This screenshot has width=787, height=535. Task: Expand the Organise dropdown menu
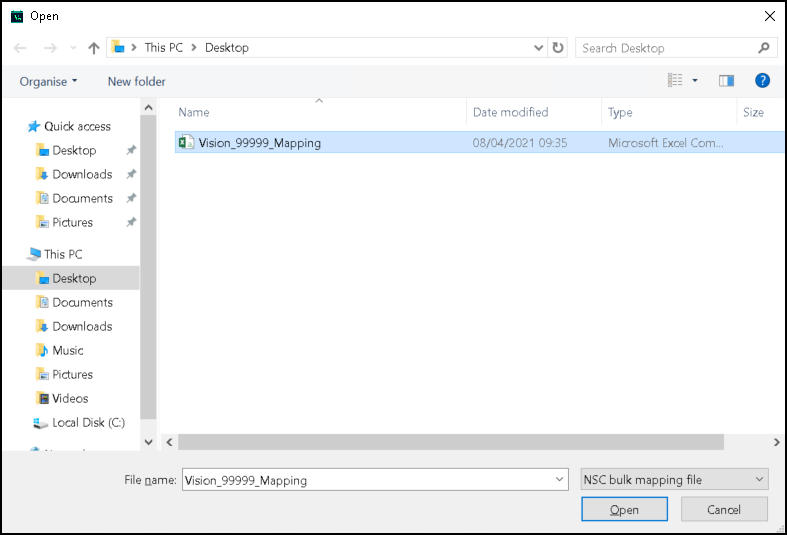pyautogui.click(x=48, y=81)
